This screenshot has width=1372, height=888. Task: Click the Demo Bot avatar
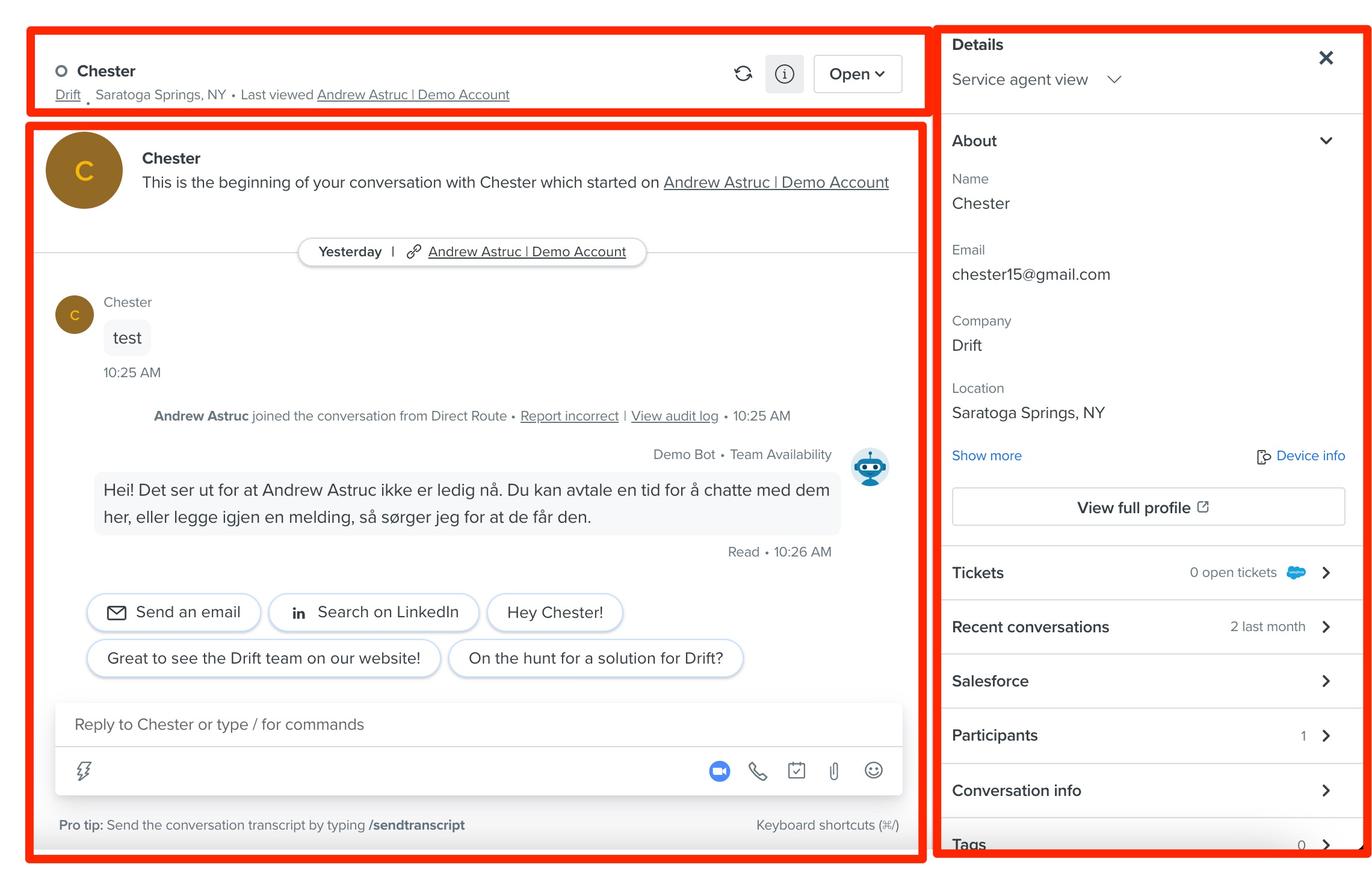coord(870,467)
